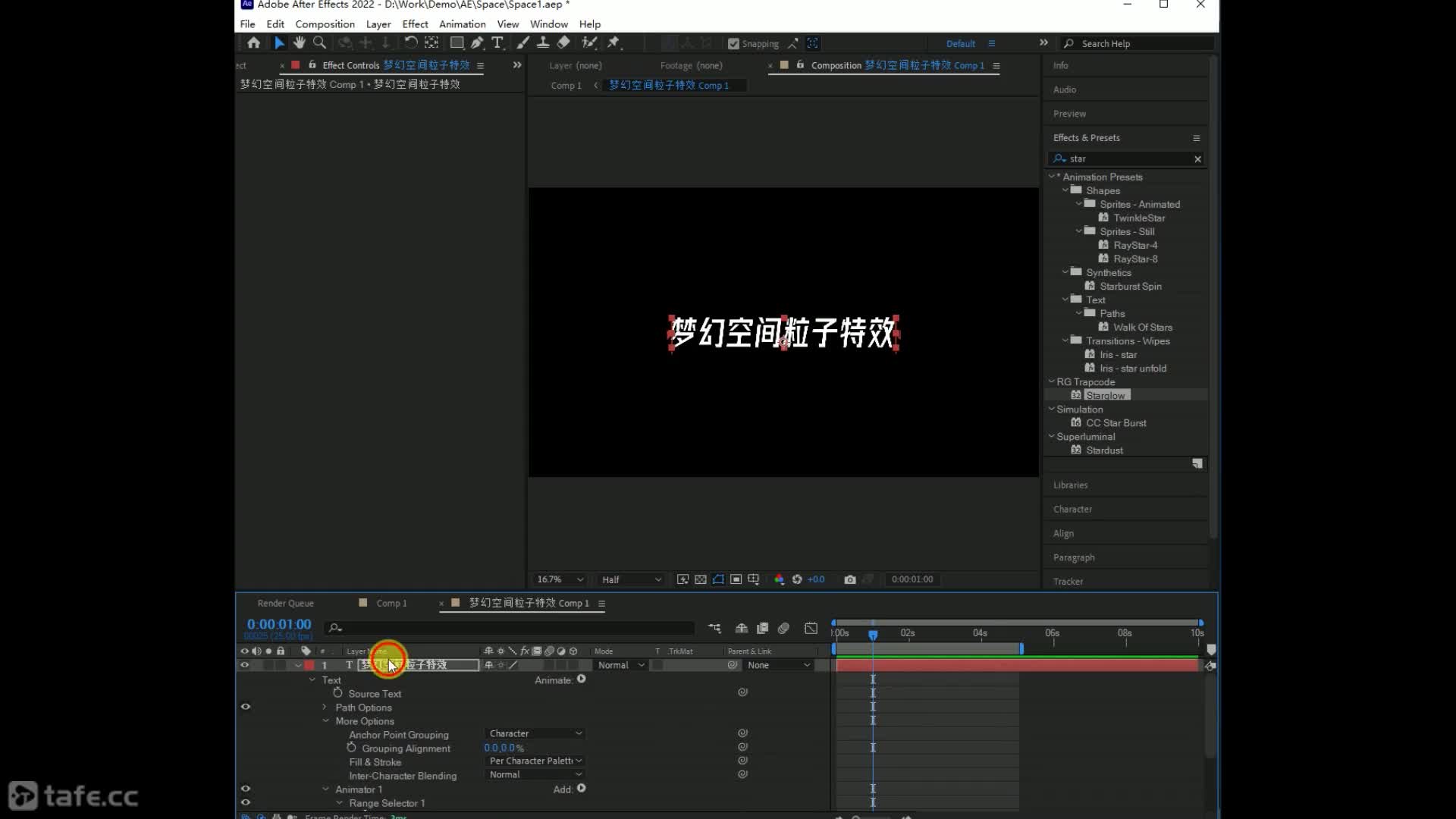Open grid and guide options icon

pos(753,579)
